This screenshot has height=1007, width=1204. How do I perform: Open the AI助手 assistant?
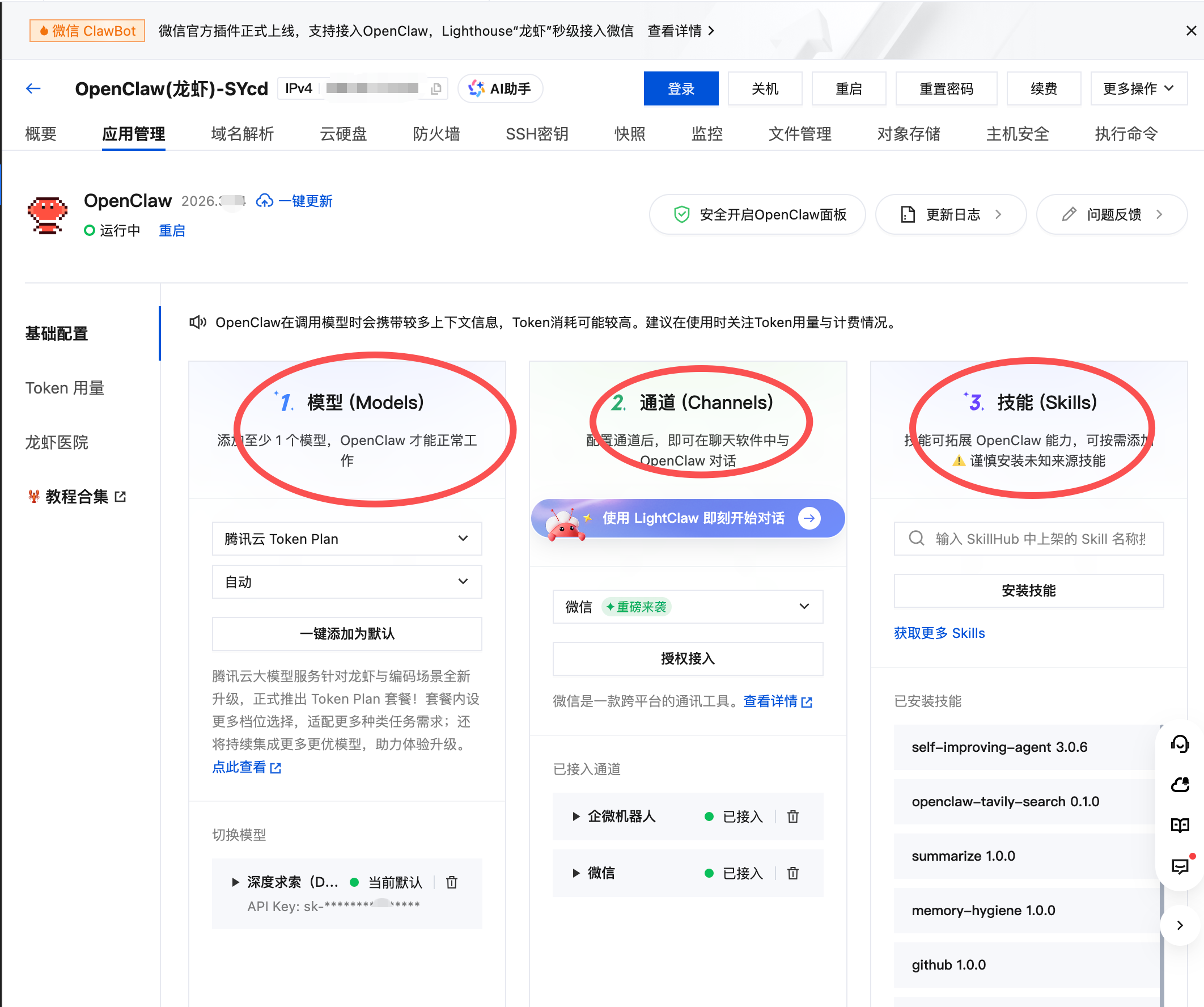(499, 88)
